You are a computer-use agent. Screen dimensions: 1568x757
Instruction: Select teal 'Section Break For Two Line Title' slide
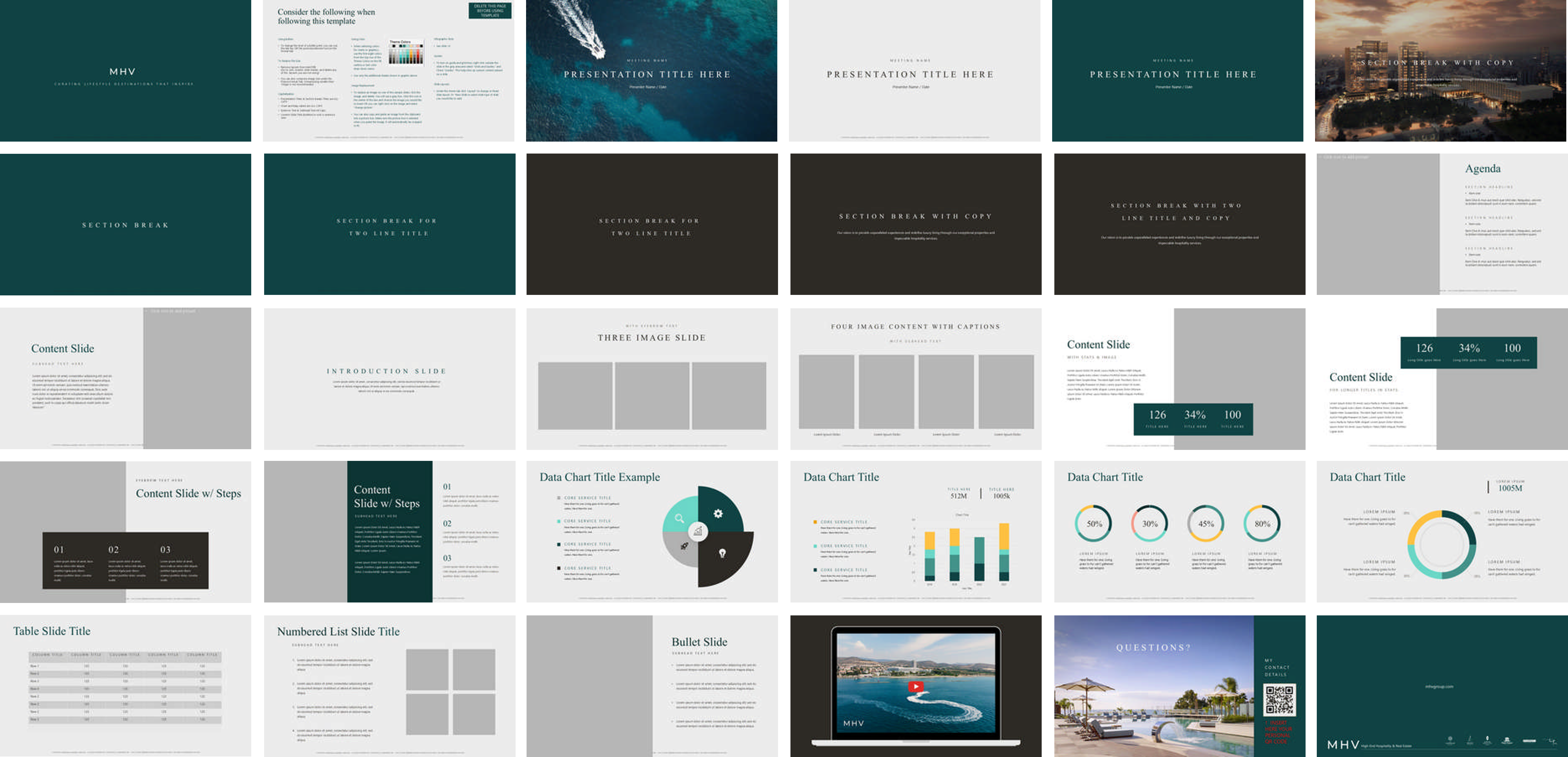[390, 224]
